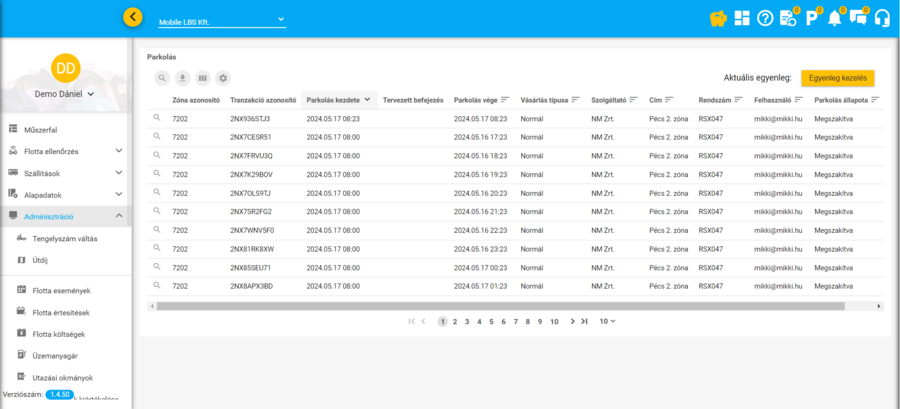The height and width of the screenshot is (409, 900).
Task: Click the table settings gear icon
Action: tap(223, 78)
